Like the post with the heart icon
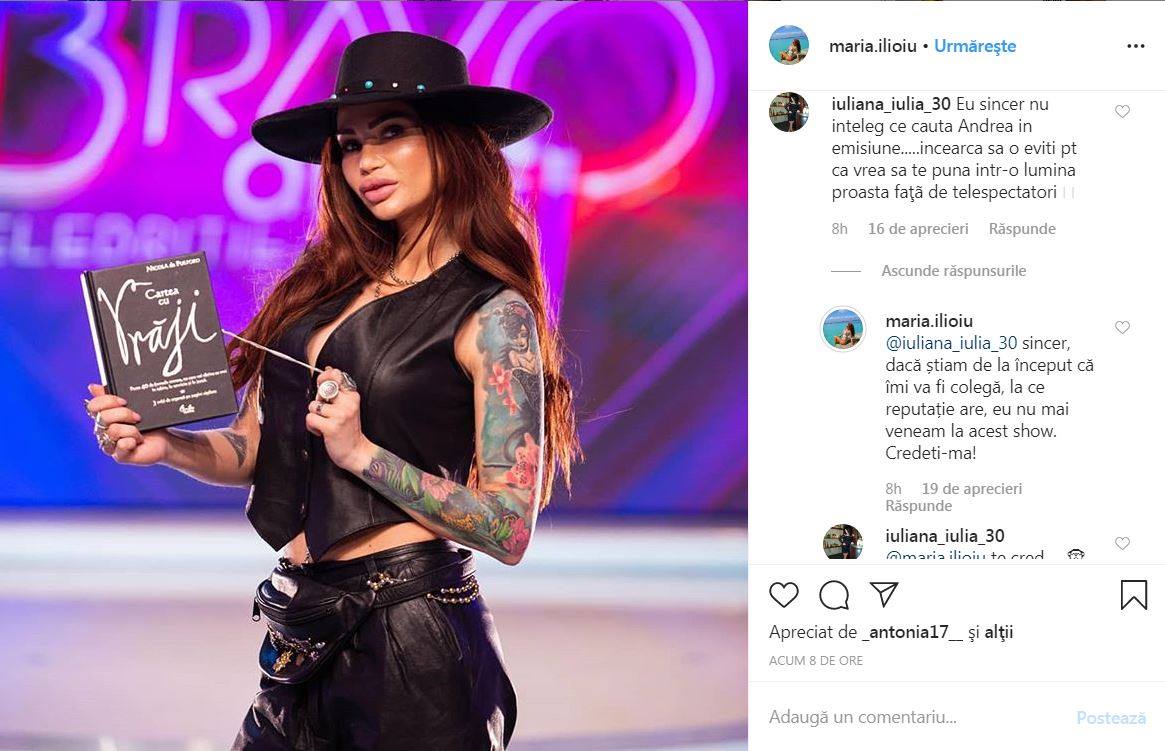Screen dimensions: 1165x751 783,595
